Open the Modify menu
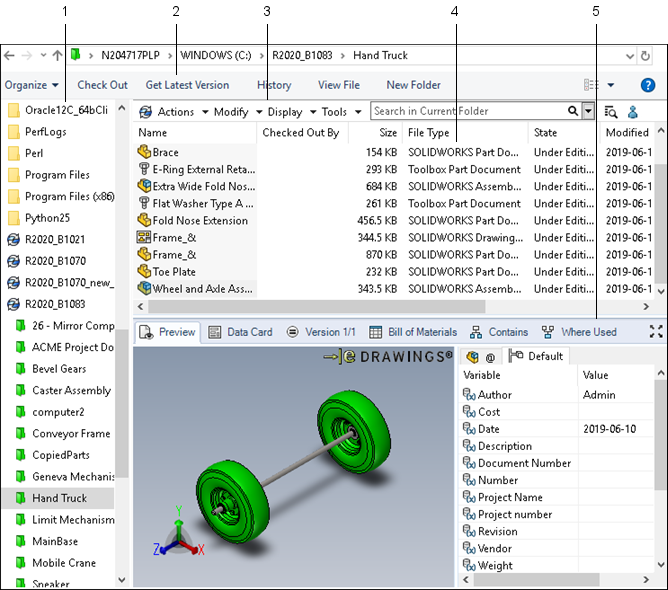 pos(238,112)
